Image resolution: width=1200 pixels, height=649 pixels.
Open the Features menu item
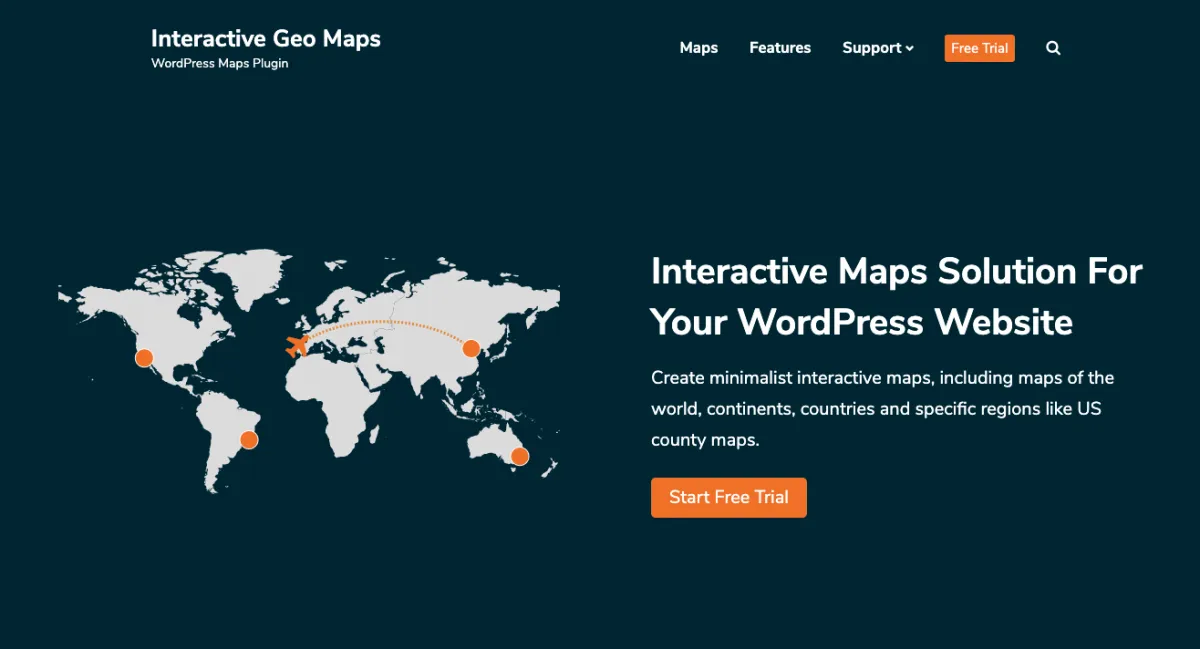[x=780, y=47]
